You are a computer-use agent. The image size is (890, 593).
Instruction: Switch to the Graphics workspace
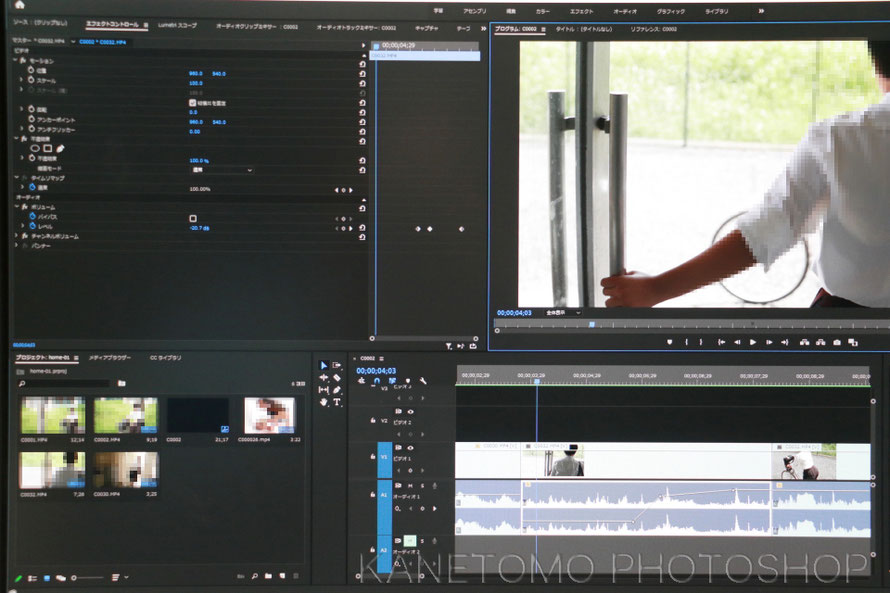671,11
